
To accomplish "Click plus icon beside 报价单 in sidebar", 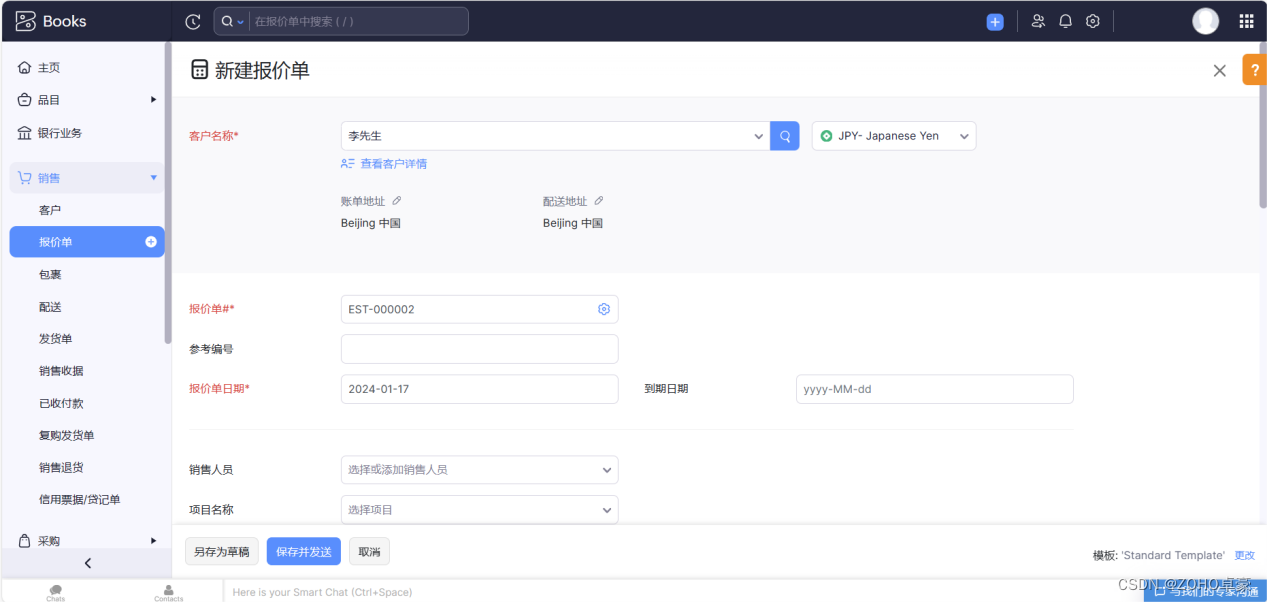I will (151, 242).
